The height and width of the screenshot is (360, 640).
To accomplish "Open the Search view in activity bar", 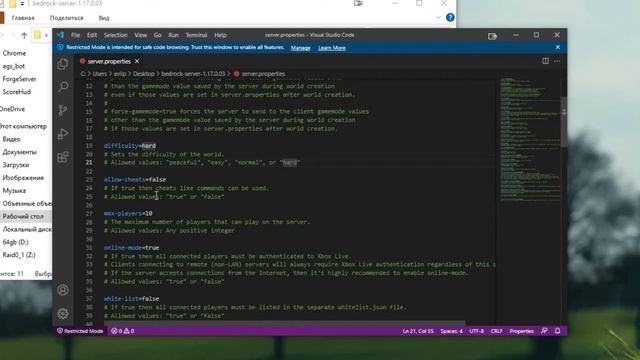I will 62,87.
